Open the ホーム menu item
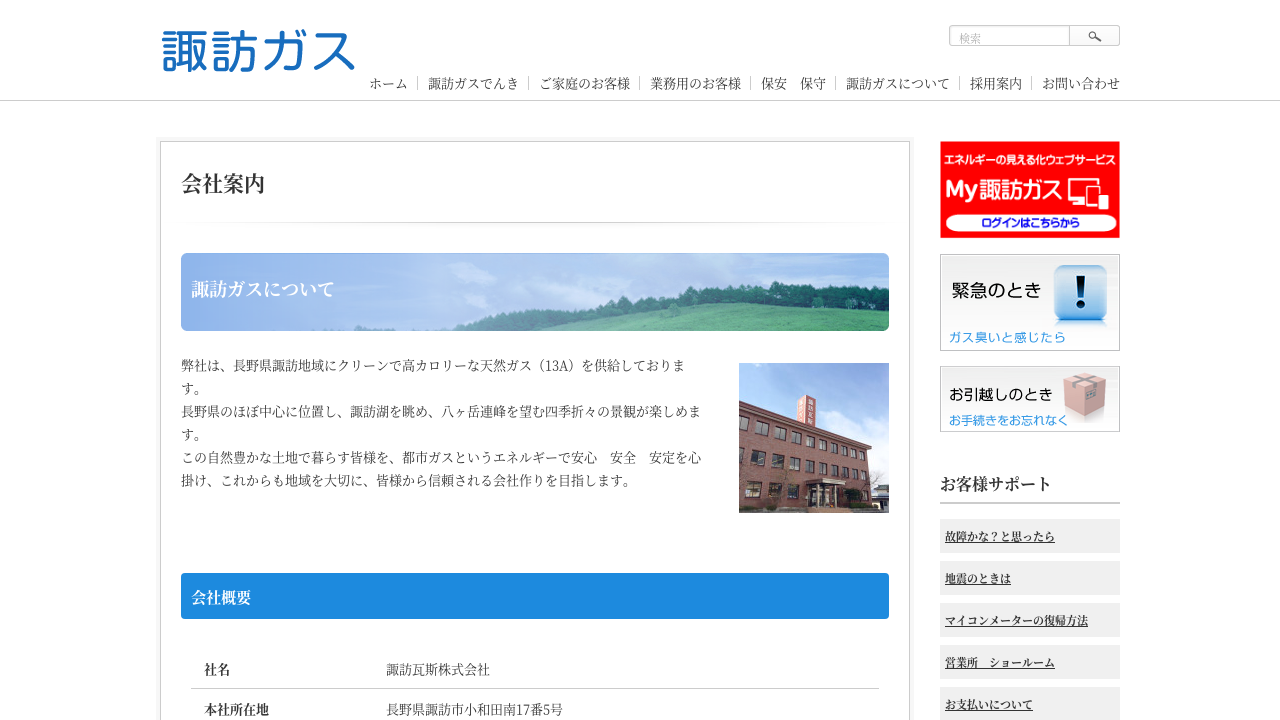This screenshot has height=720, width=1280. pyautogui.click(x=388, y=83)
